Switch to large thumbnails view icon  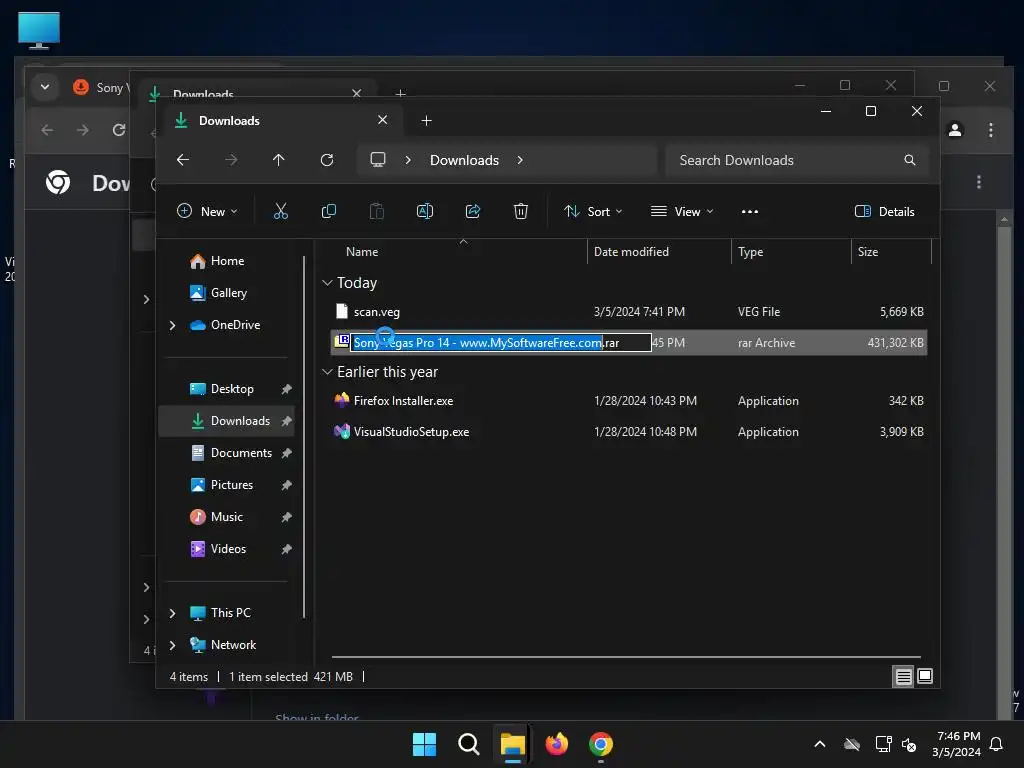click(x=925, y=677)
